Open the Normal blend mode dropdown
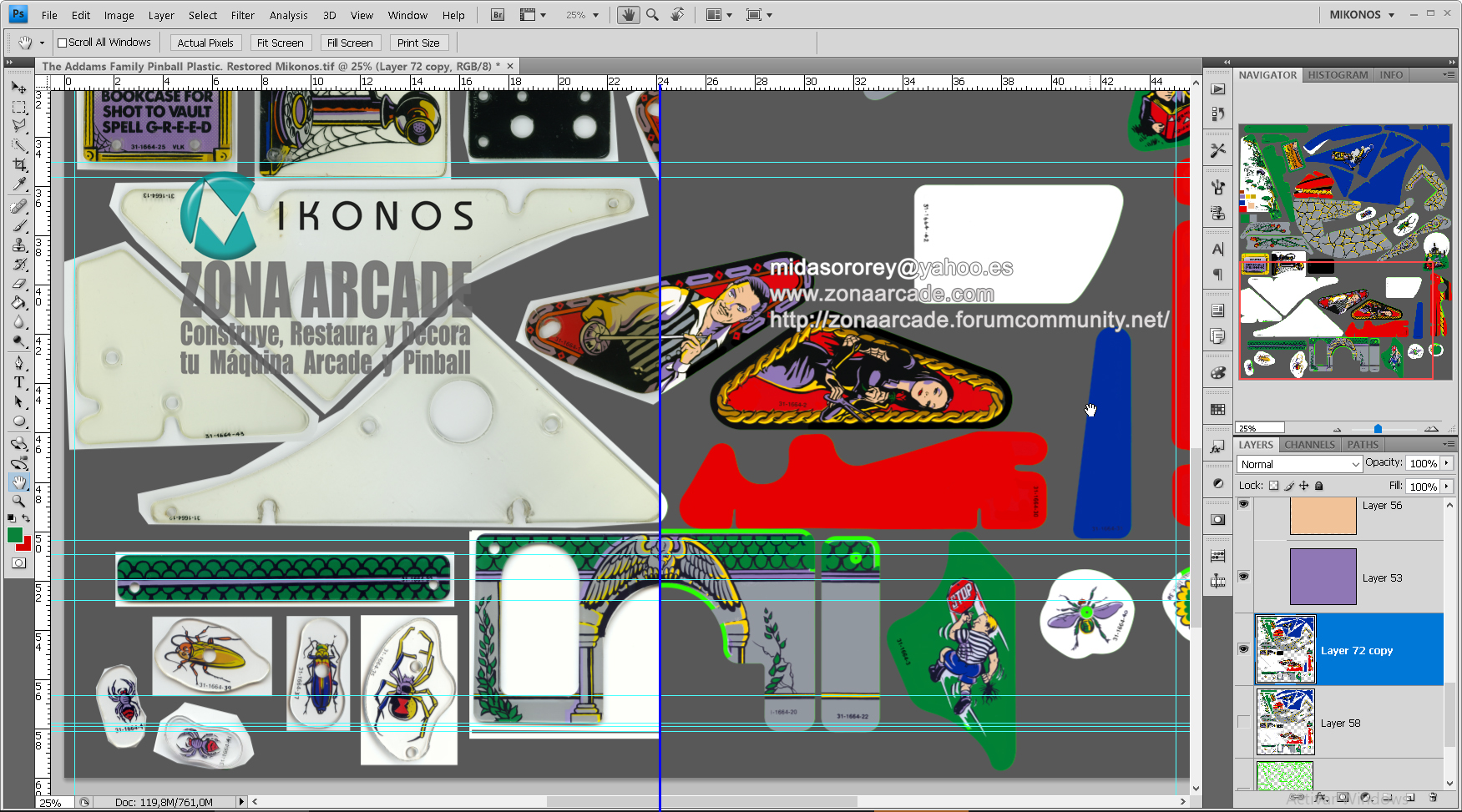The image size is (1462, 812). tap(1299, 464)
